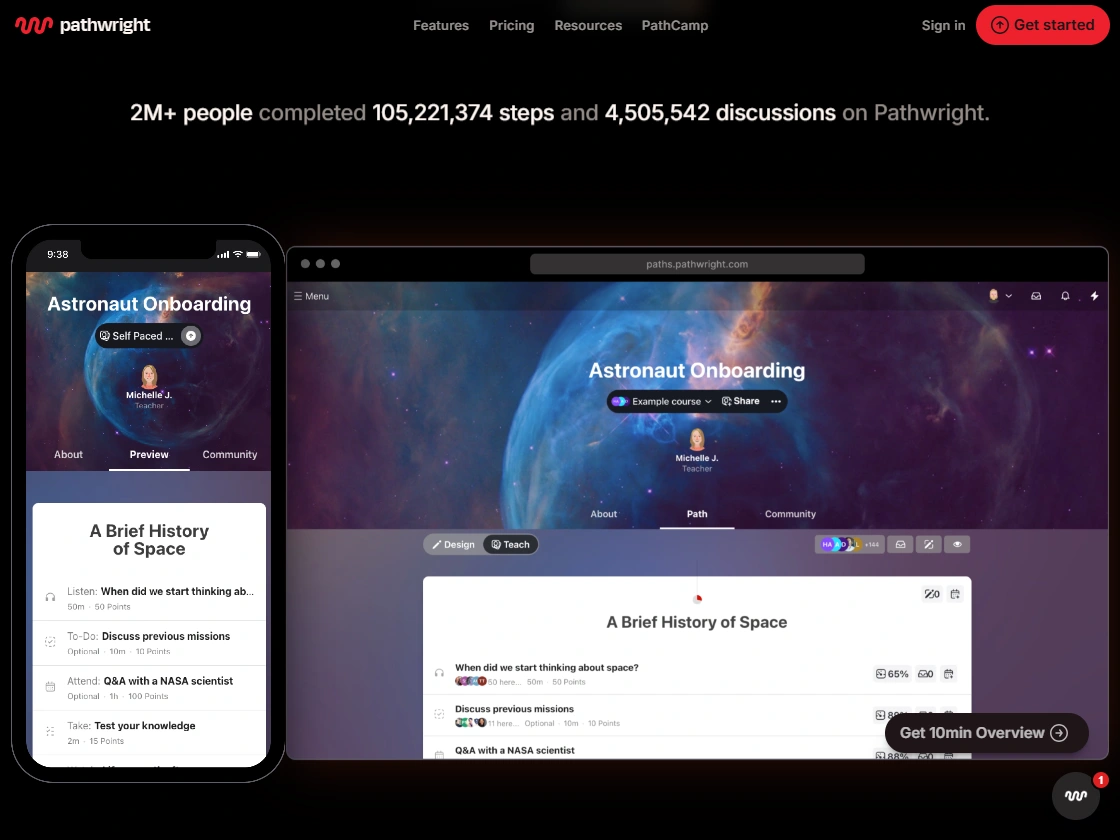Click the 4,505,542 discussions statistic
The width and height of the screenshot is (1120, 840).
click(x=720, y=113)
